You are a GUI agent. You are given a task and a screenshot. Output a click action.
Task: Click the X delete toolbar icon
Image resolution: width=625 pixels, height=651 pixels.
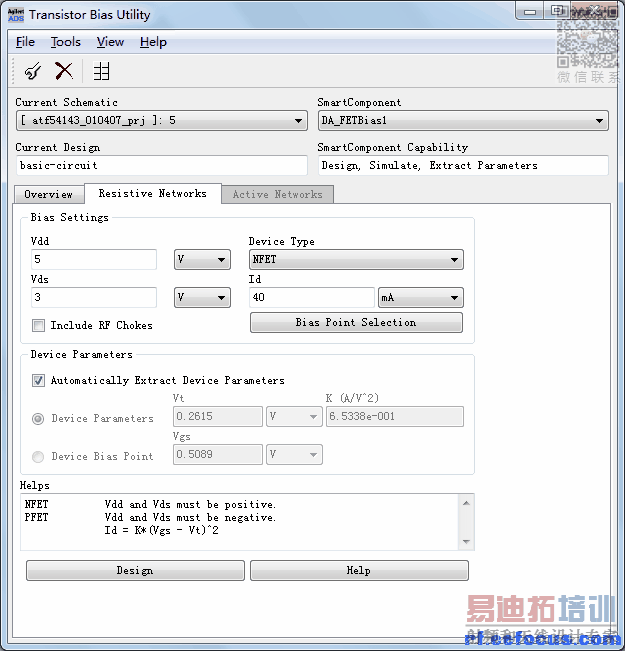pyautogui.click(x=64, y=71)
